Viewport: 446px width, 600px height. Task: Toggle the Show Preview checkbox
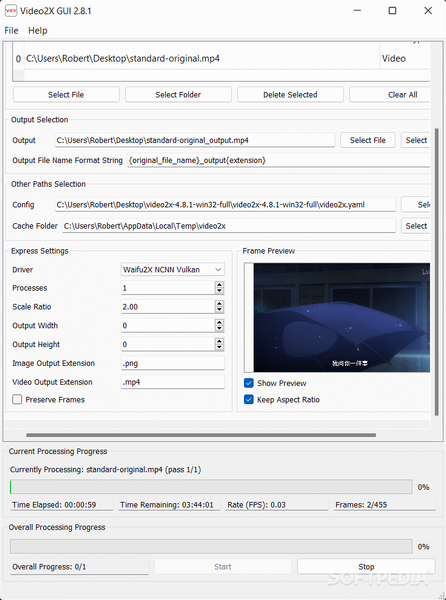249,383
